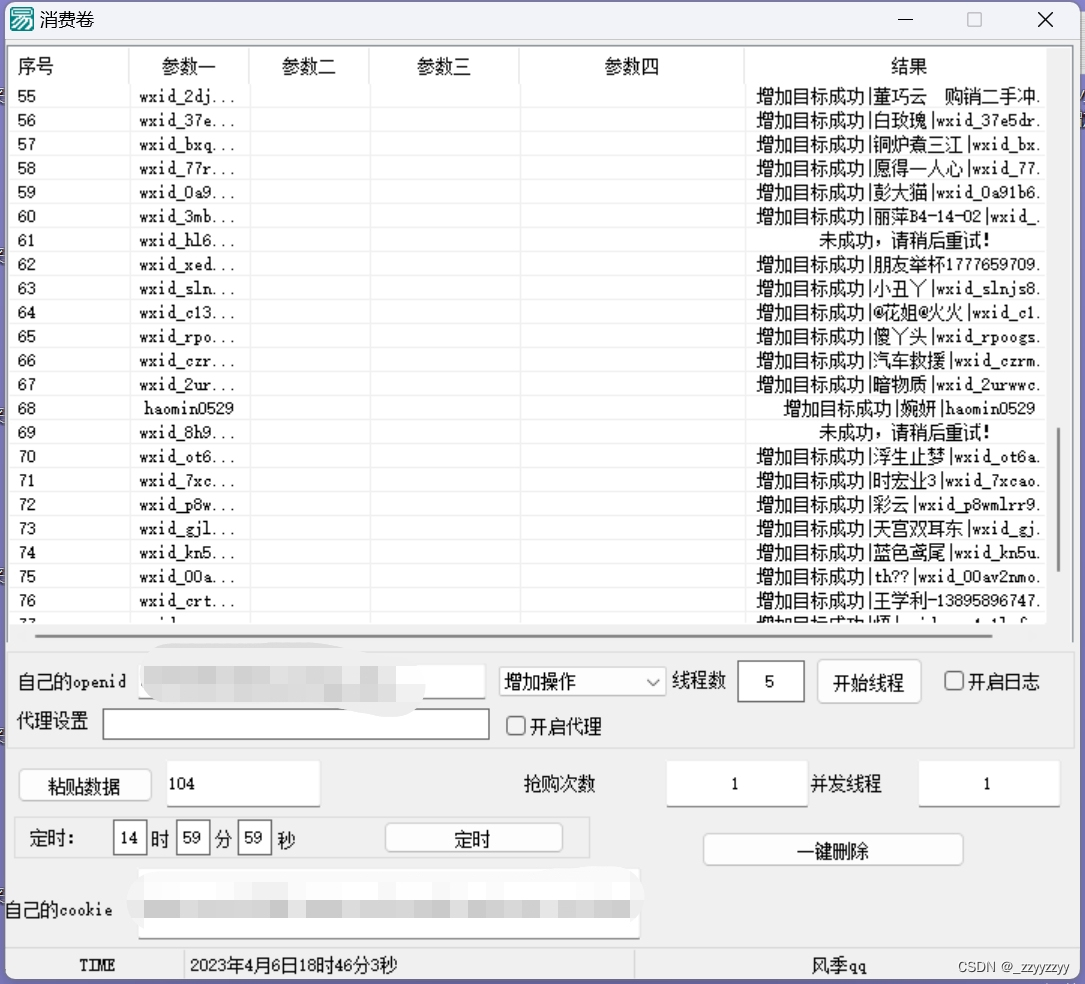Click the result for 丽萍B4-14-02 row
This screenshot has width=1085, height=984.
[x=896, y=217]
